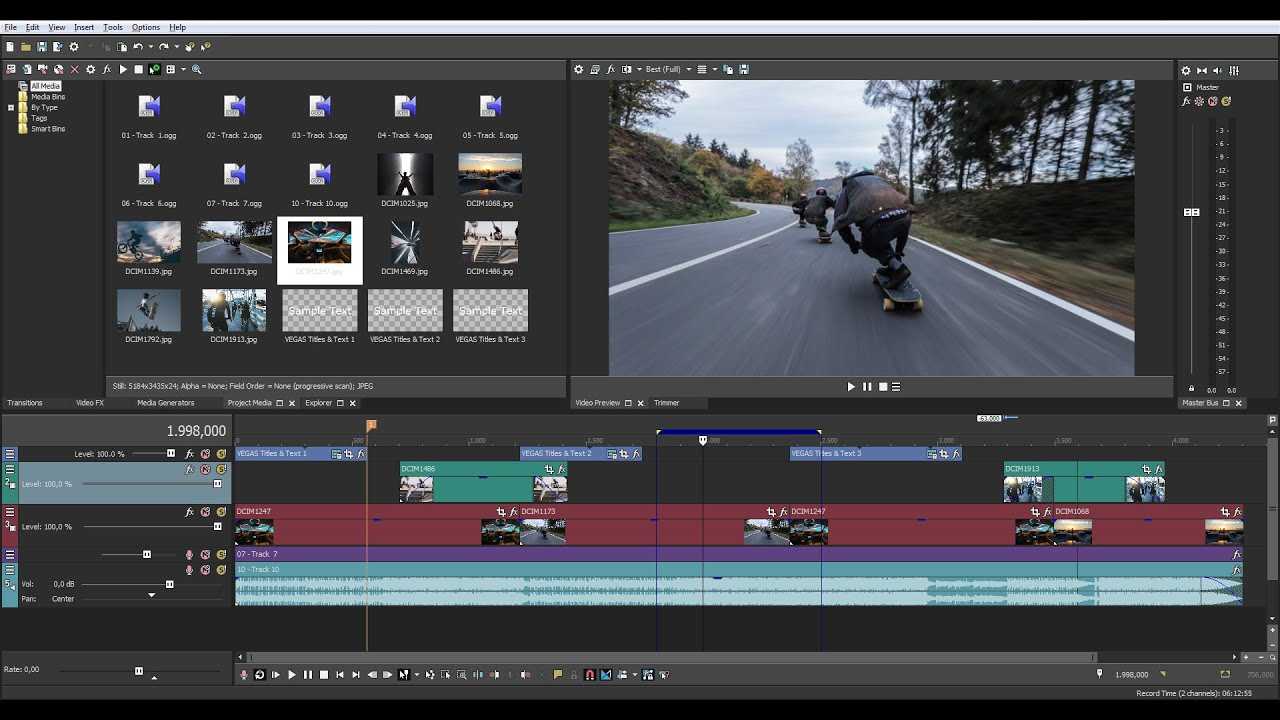Start media preview in Project Media toolbar
Viewport: 1280px width, 720px height.
point(123,69)
